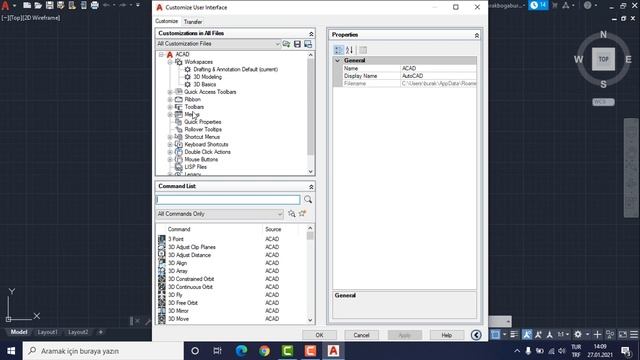Open the All Commands Only filter dropdown
Viewport: 640px width, 360px height.
pos(220,214)
